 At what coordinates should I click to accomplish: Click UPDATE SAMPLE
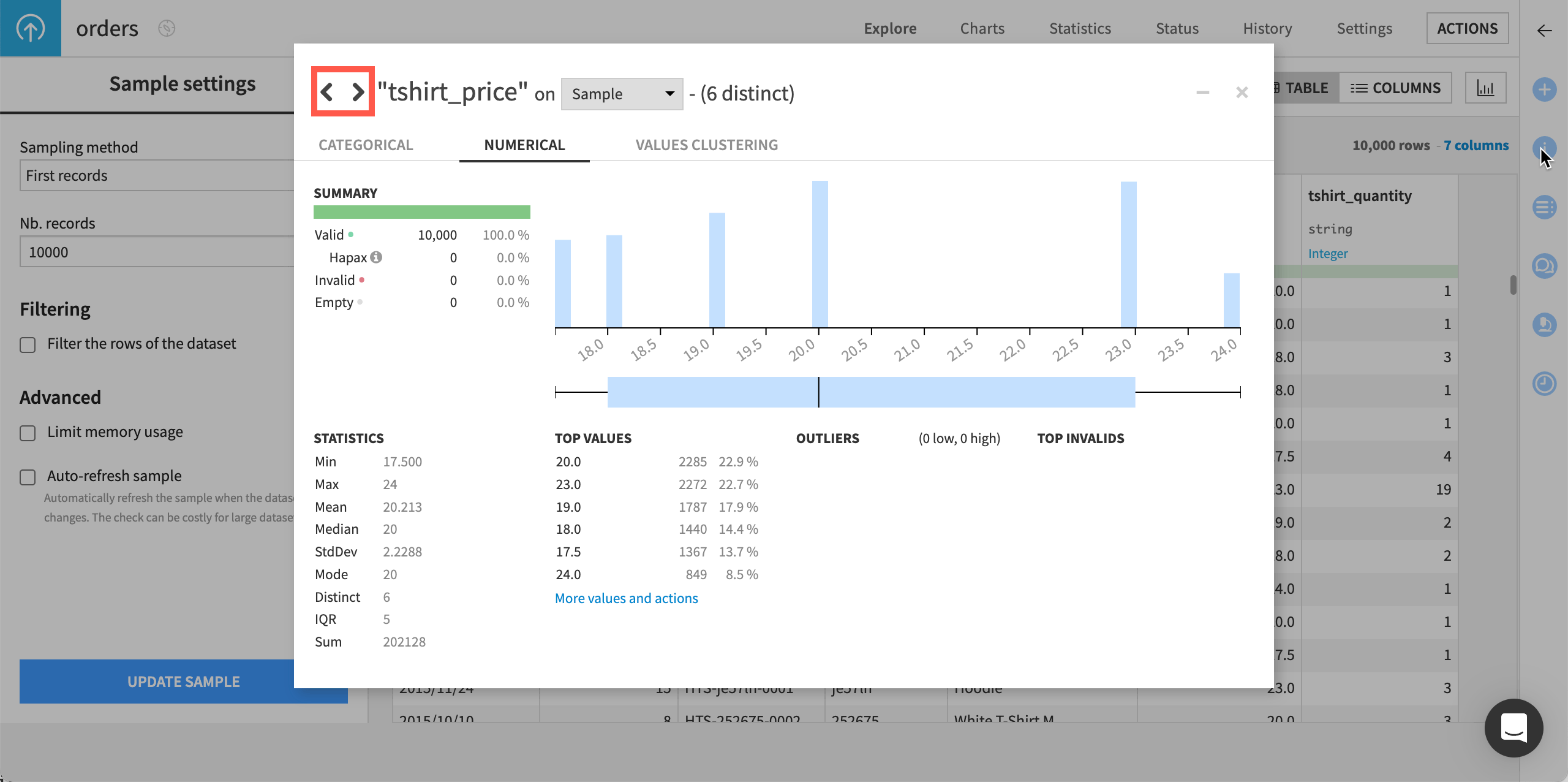tap(183, 681)
